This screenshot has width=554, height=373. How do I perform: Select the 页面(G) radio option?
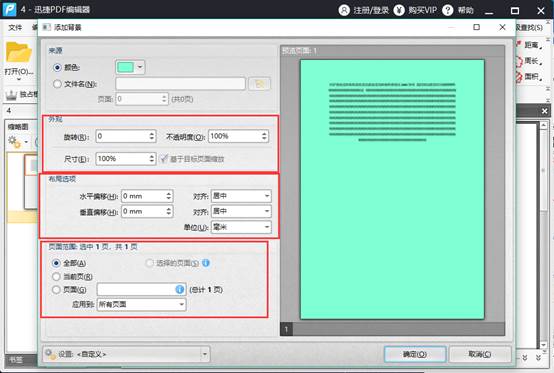56,290
